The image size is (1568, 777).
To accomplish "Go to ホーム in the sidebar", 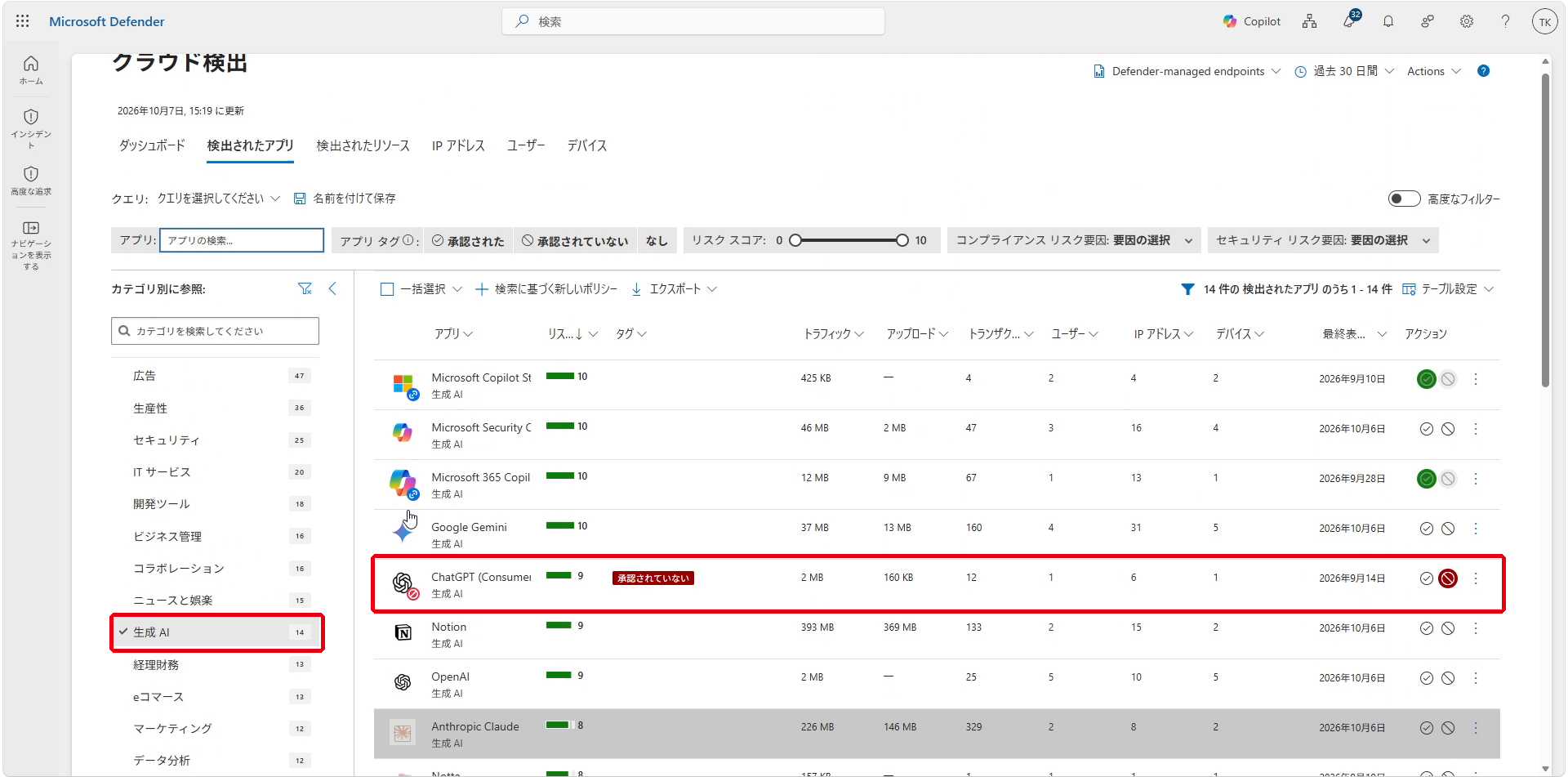I will (x=31, y=70).
